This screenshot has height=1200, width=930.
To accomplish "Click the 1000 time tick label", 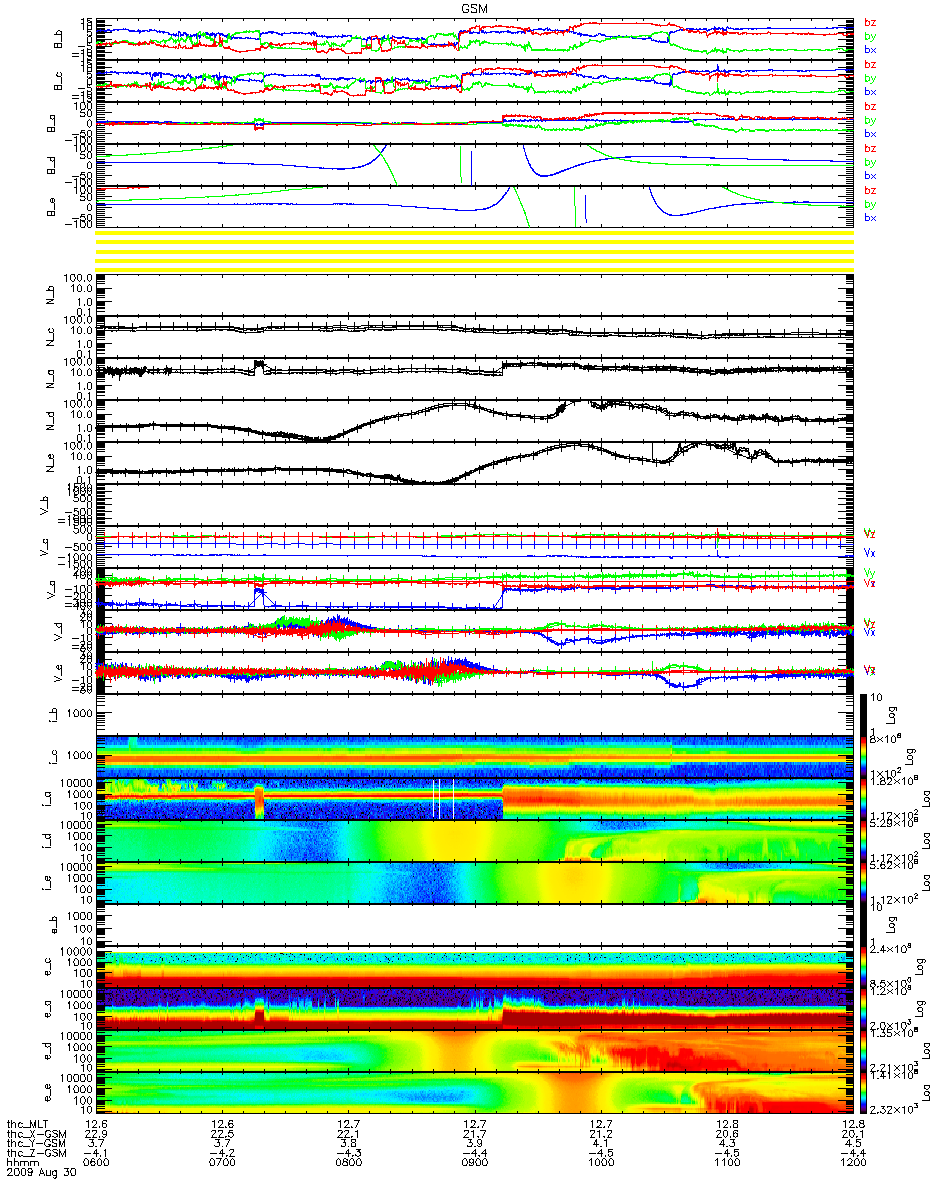I will click(x=600, y=1164).
